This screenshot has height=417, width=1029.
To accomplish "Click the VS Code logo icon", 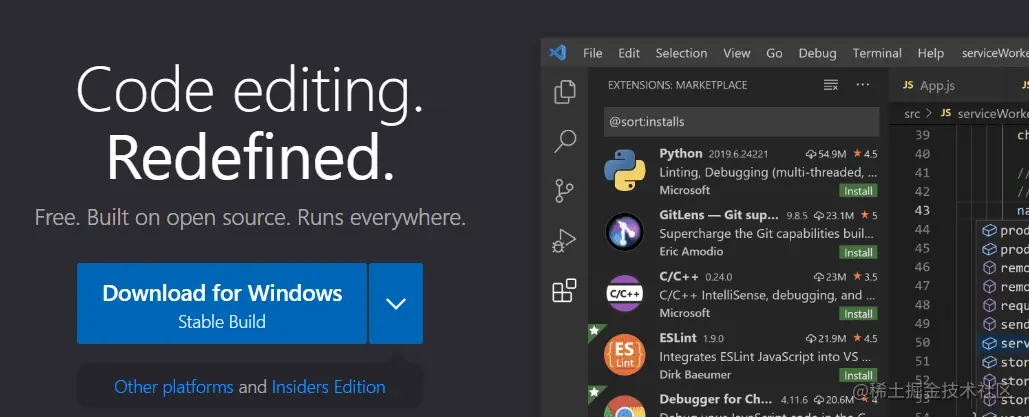I will 557,53.
